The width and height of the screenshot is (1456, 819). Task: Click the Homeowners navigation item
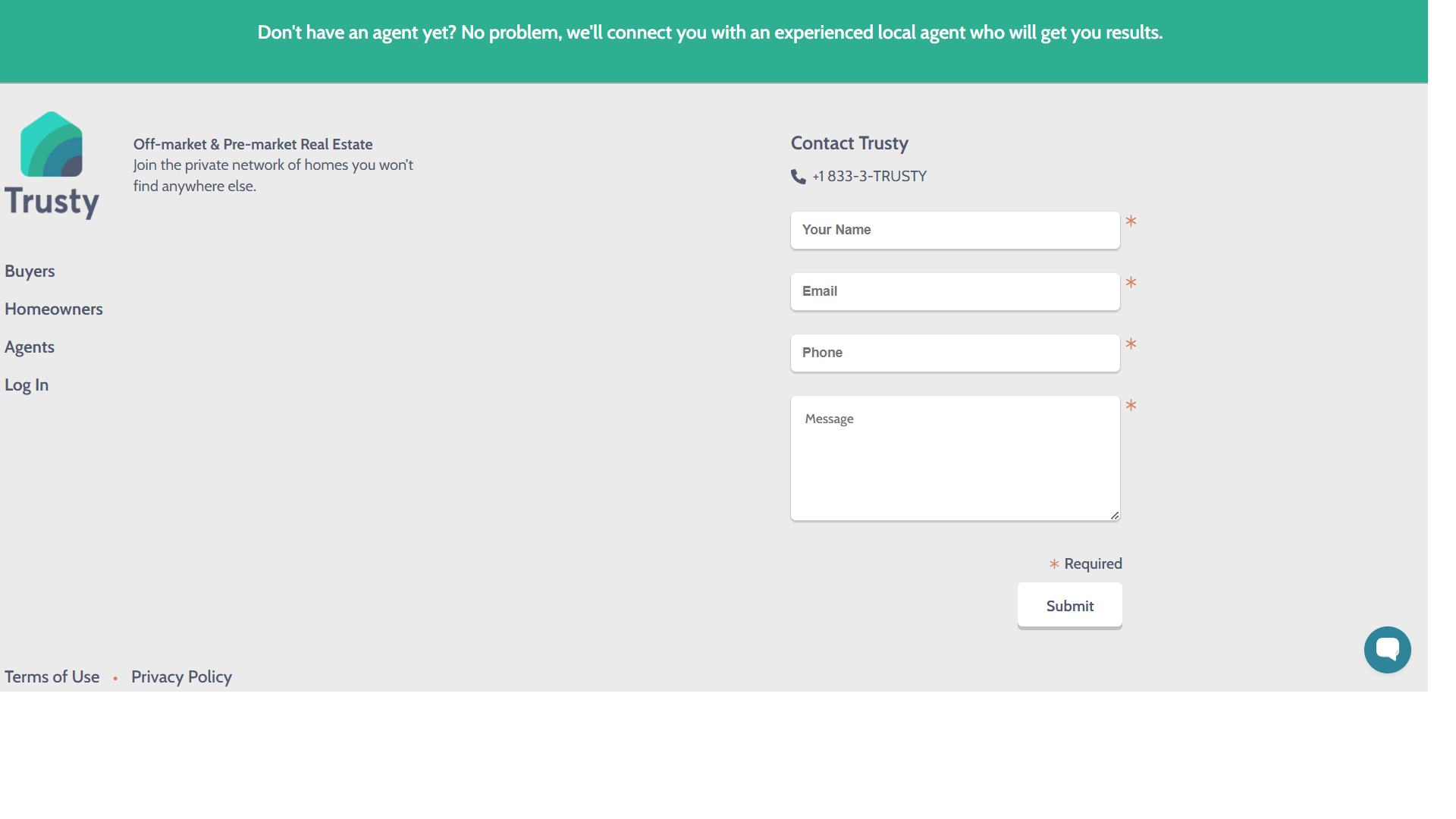(x=53, y=308)
